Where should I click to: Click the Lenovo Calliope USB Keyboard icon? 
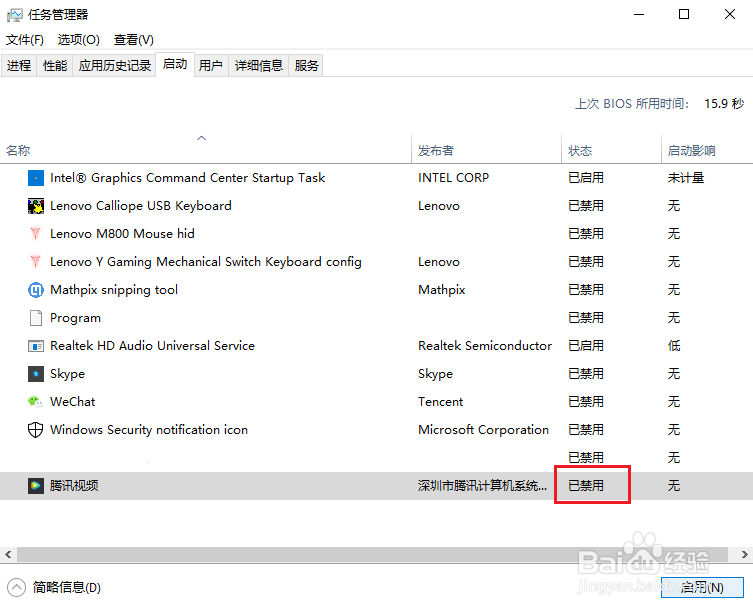36,206
